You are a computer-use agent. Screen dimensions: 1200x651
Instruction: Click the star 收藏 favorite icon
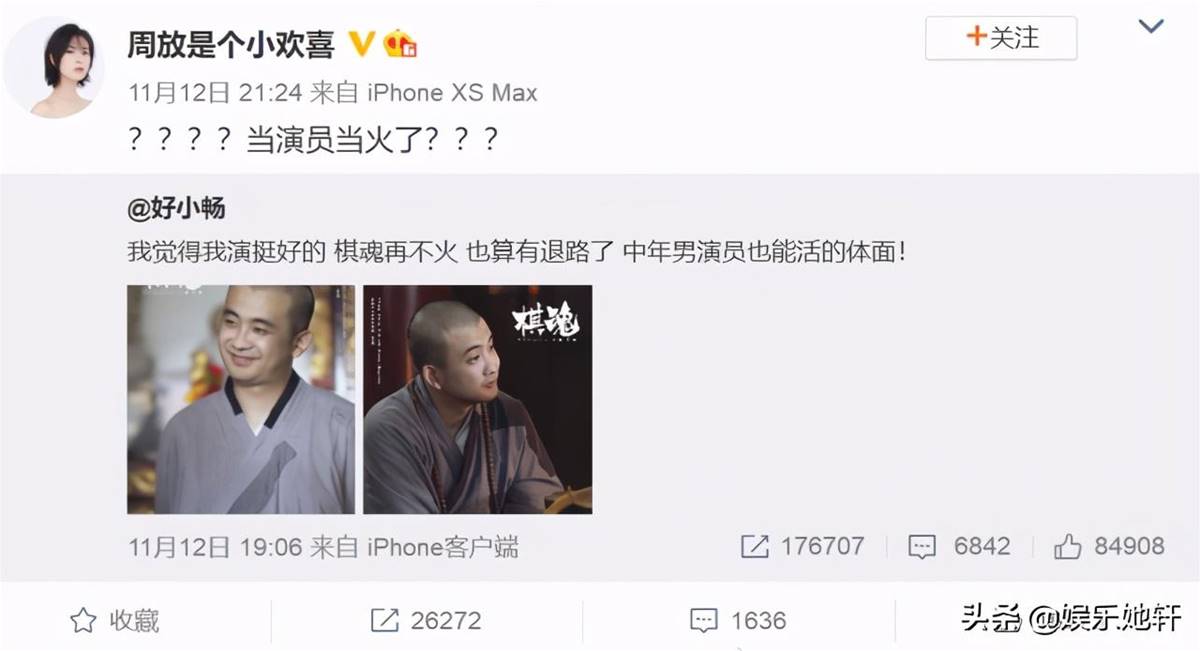(83, 621)
